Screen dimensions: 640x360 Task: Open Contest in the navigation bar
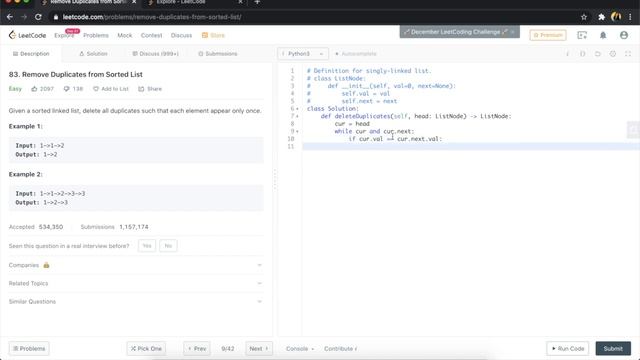click(x=151, y=36)
